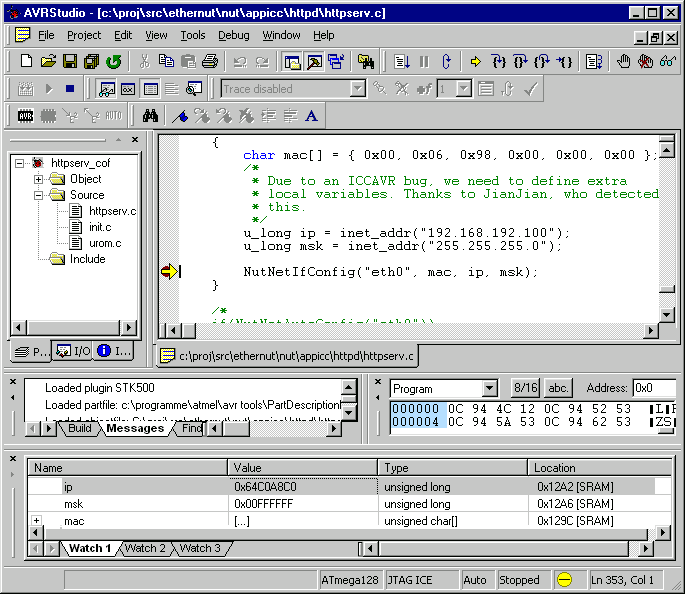Click the yellow Show Next Statement arrow

[x=476, y=62]
